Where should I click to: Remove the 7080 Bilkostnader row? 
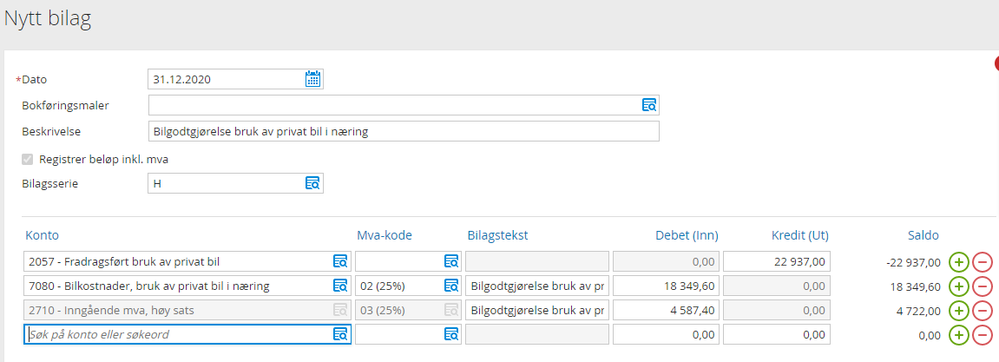click(982, 286)
